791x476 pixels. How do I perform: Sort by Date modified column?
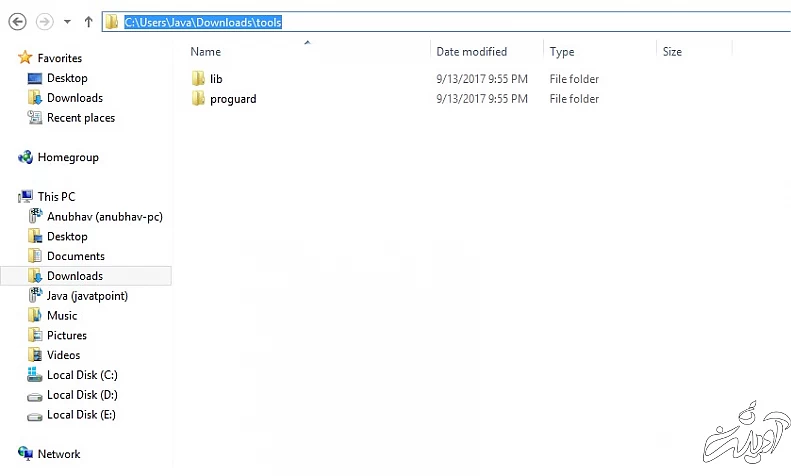471,51
